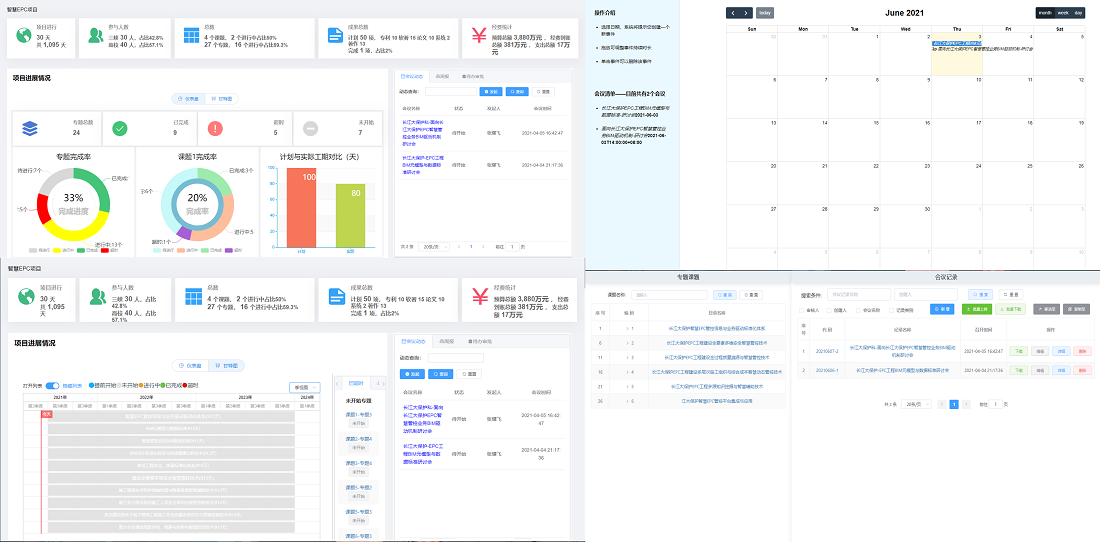1100x542 pixels.
Task: Check the fourth filter checkbox in meeting records
Action: click(891, 310)
